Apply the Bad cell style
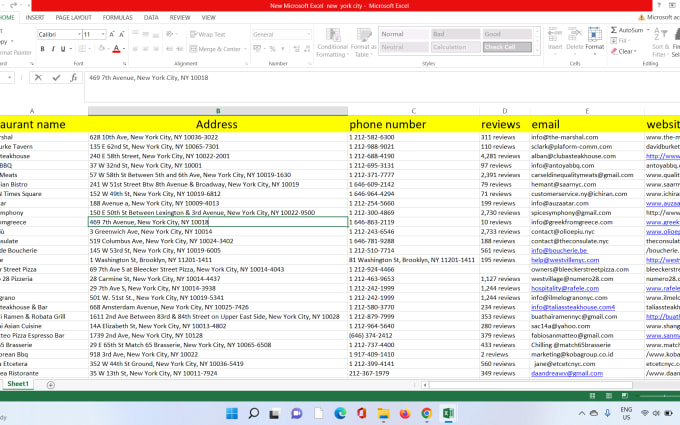 [455, 34]
